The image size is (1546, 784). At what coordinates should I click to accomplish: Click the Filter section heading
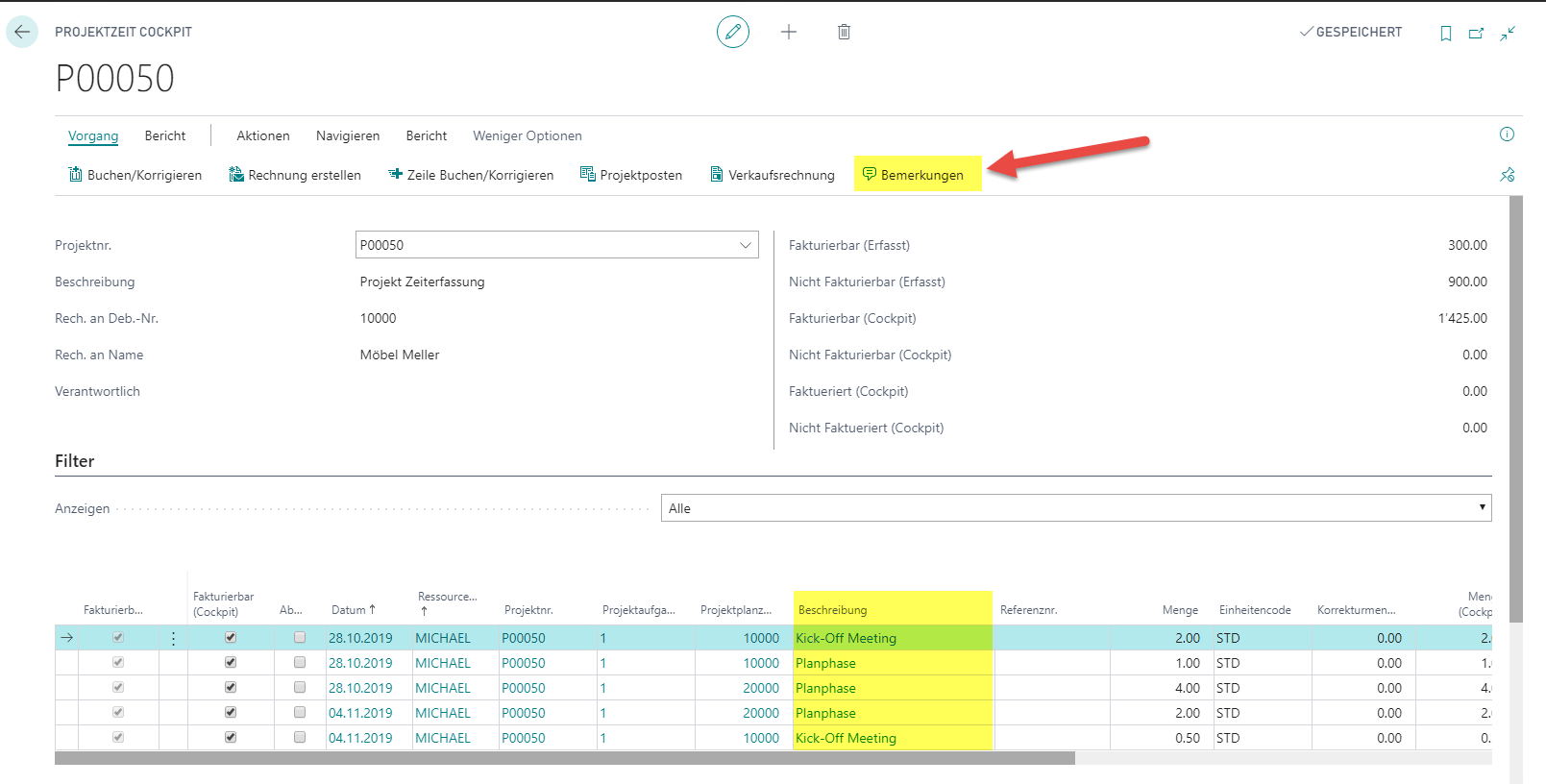coord(75,461)
